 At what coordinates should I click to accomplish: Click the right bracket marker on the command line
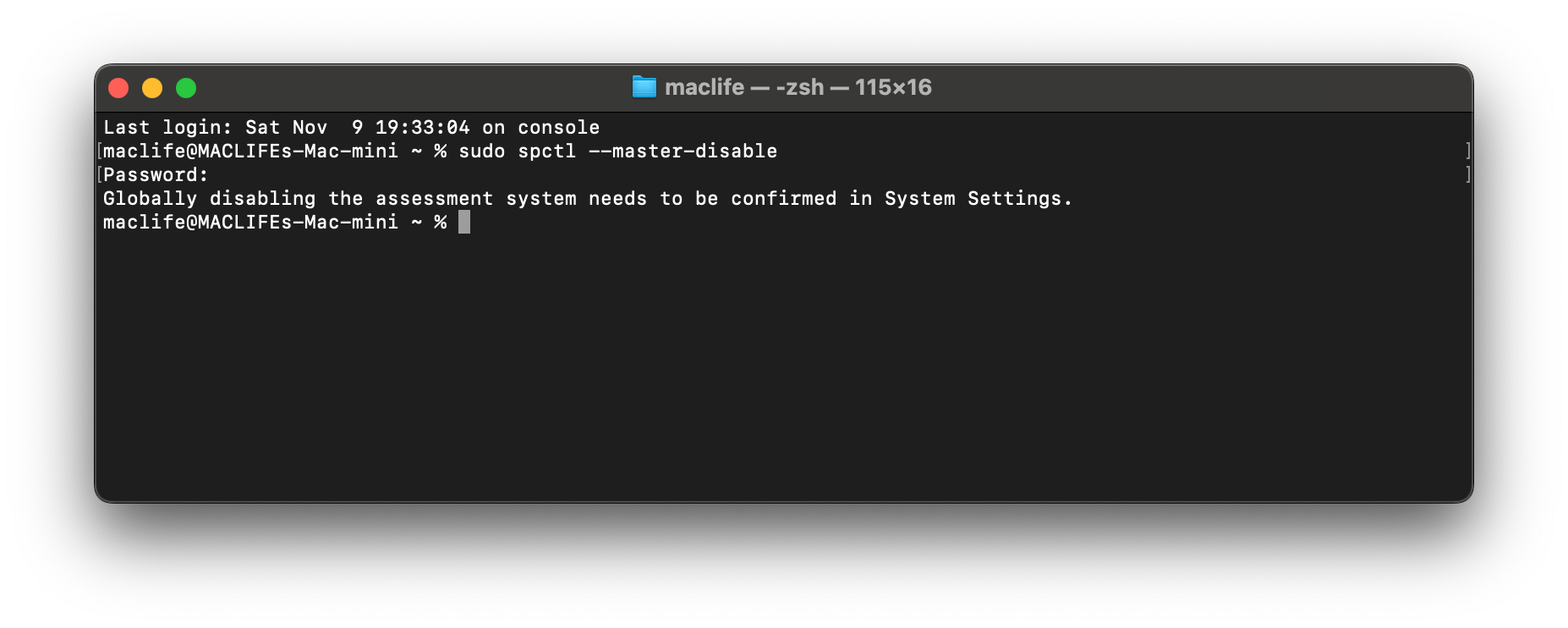pyautogui.click(x=1468, y=152)
